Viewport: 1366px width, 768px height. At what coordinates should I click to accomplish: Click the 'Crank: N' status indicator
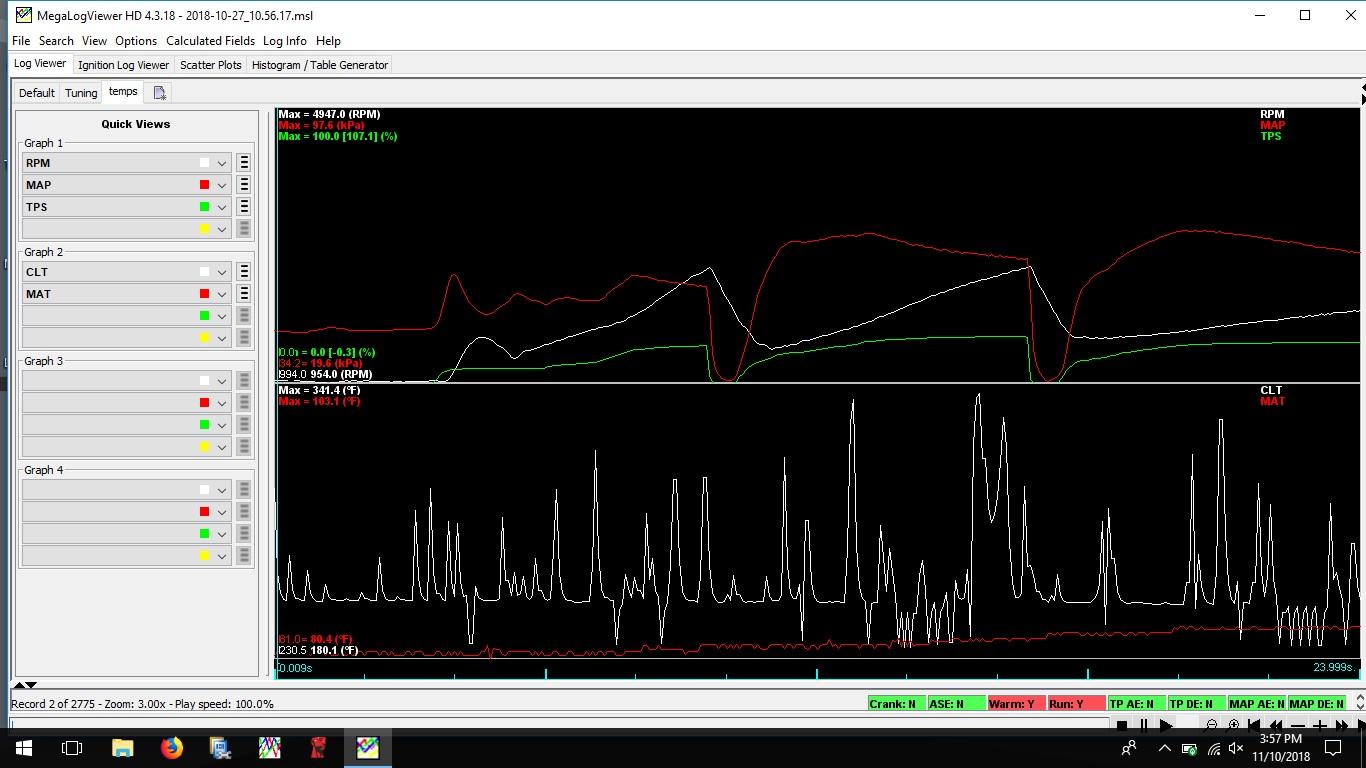(896, 704)
